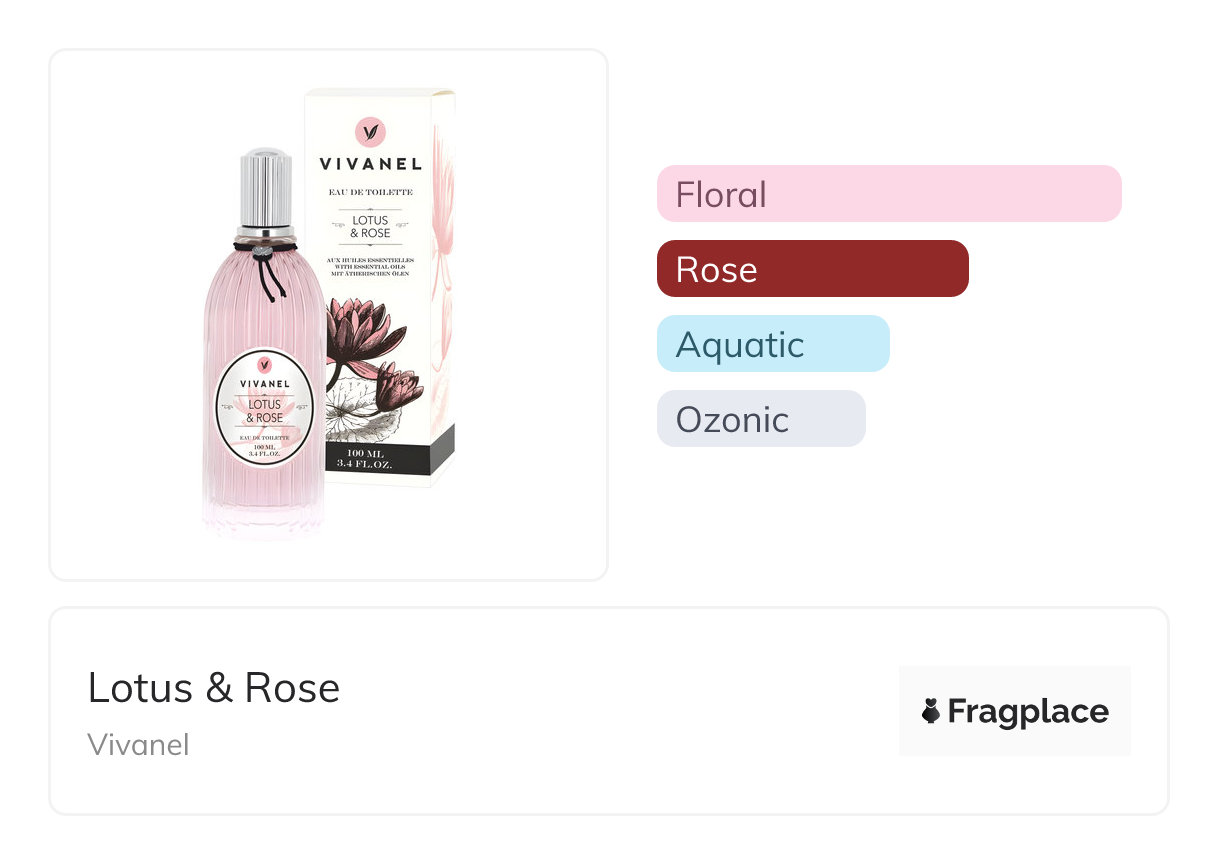Open the Vivanel brand link below title

(138, 745)
